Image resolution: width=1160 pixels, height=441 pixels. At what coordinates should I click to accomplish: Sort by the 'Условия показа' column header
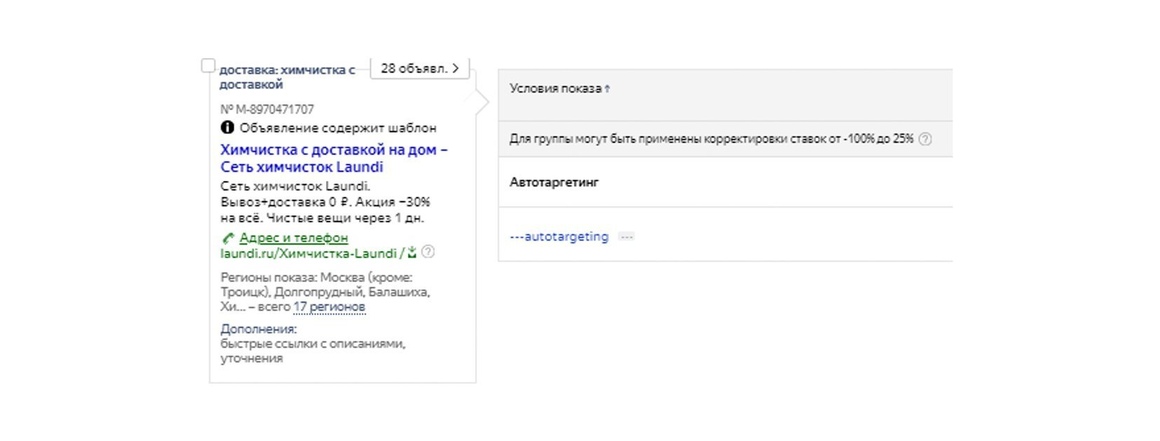[556, 89]
